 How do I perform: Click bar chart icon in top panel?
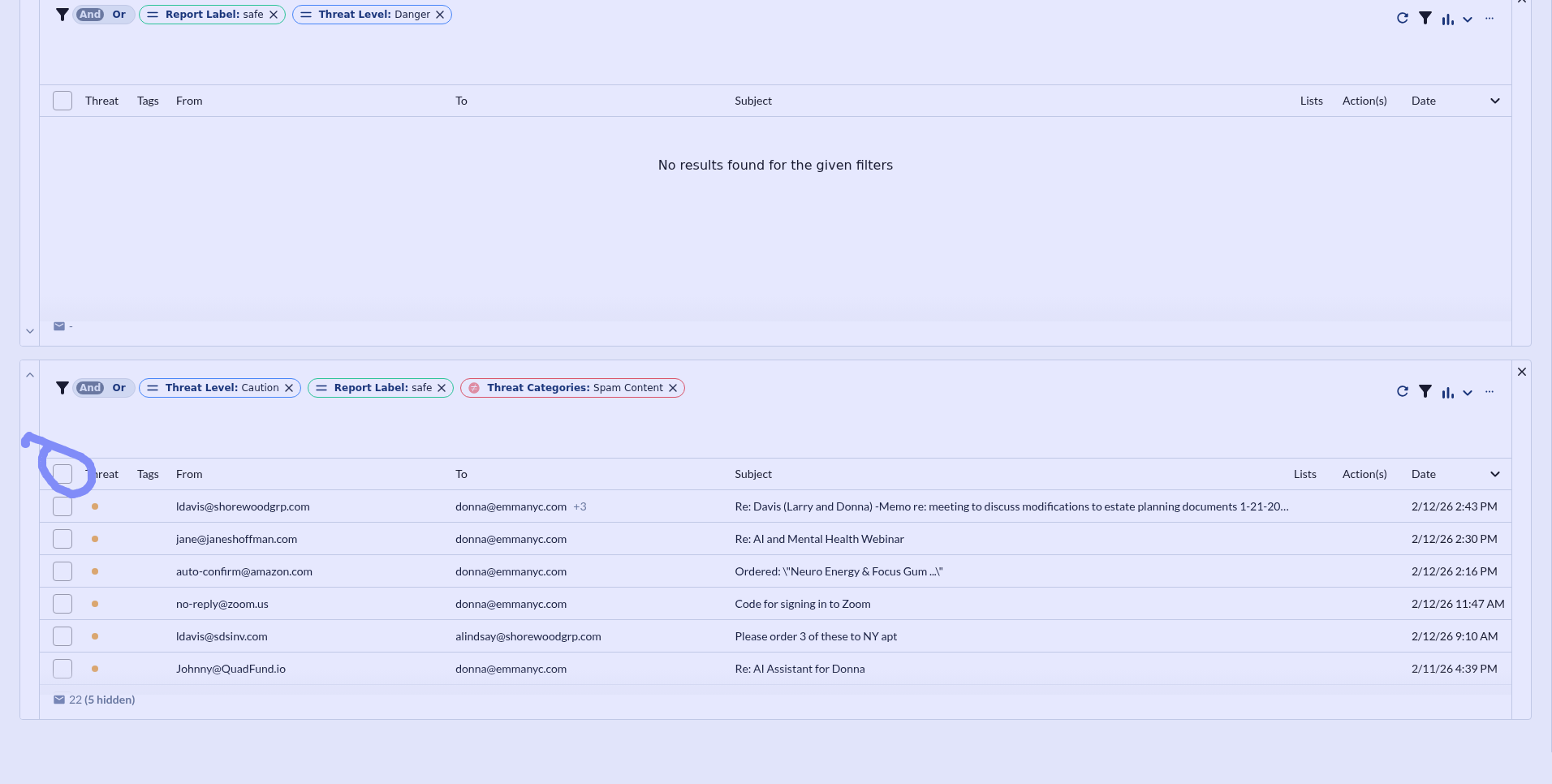1447,19
